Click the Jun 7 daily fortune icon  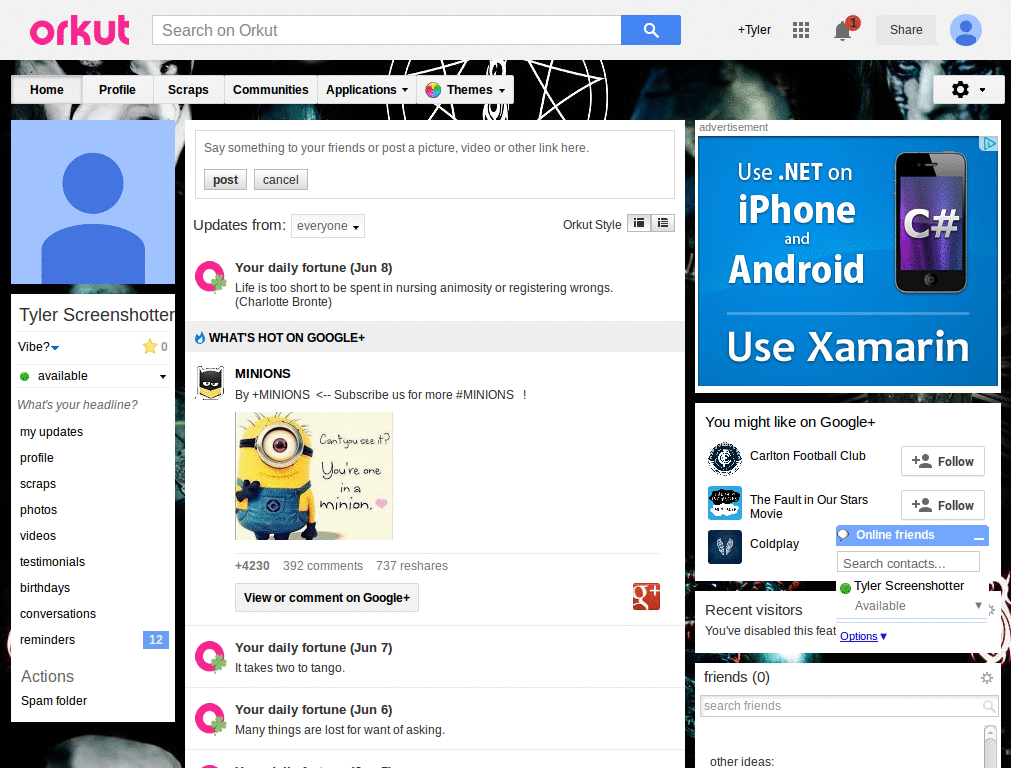[211, 657]
